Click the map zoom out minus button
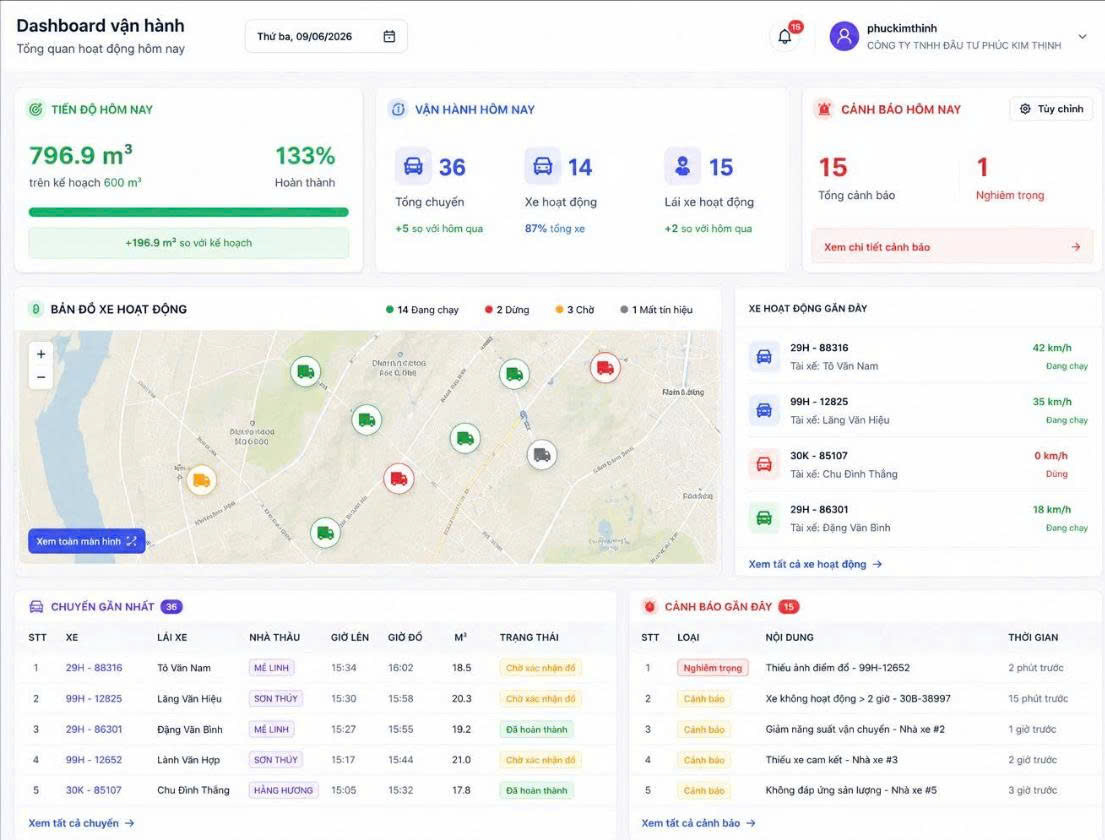 pos(41,377)
